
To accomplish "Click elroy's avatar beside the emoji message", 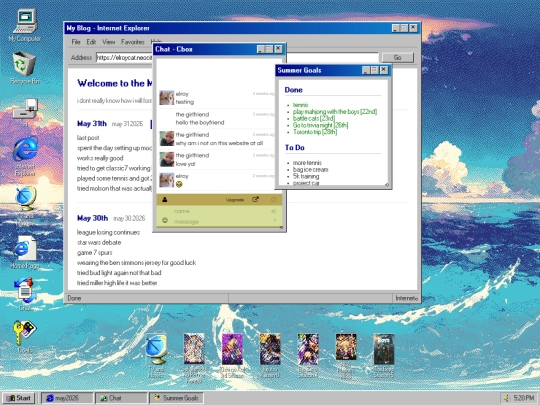I will (x=167, y=180).
